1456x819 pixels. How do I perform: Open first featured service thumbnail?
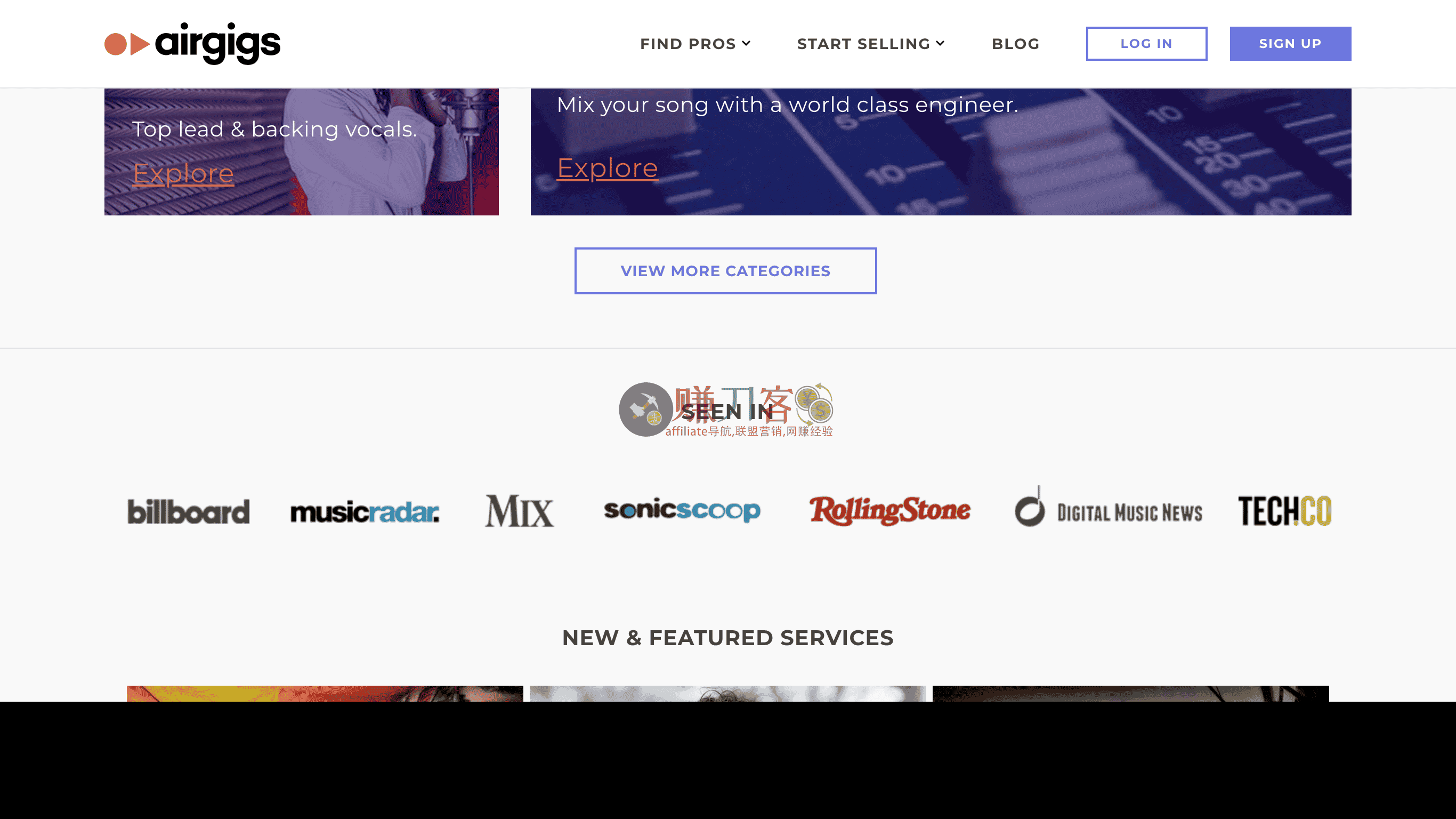point(325,694)
